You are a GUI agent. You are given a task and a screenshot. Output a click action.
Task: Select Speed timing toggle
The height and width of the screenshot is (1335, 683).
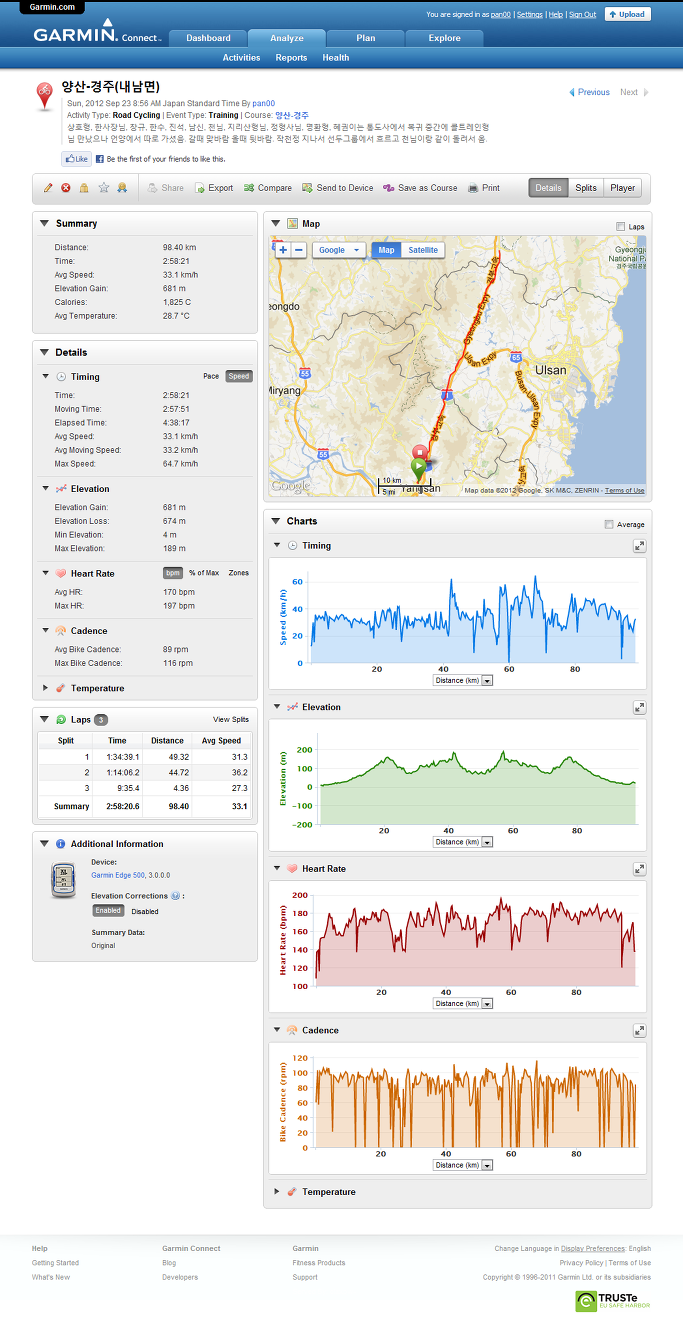[x=239, y=377]
